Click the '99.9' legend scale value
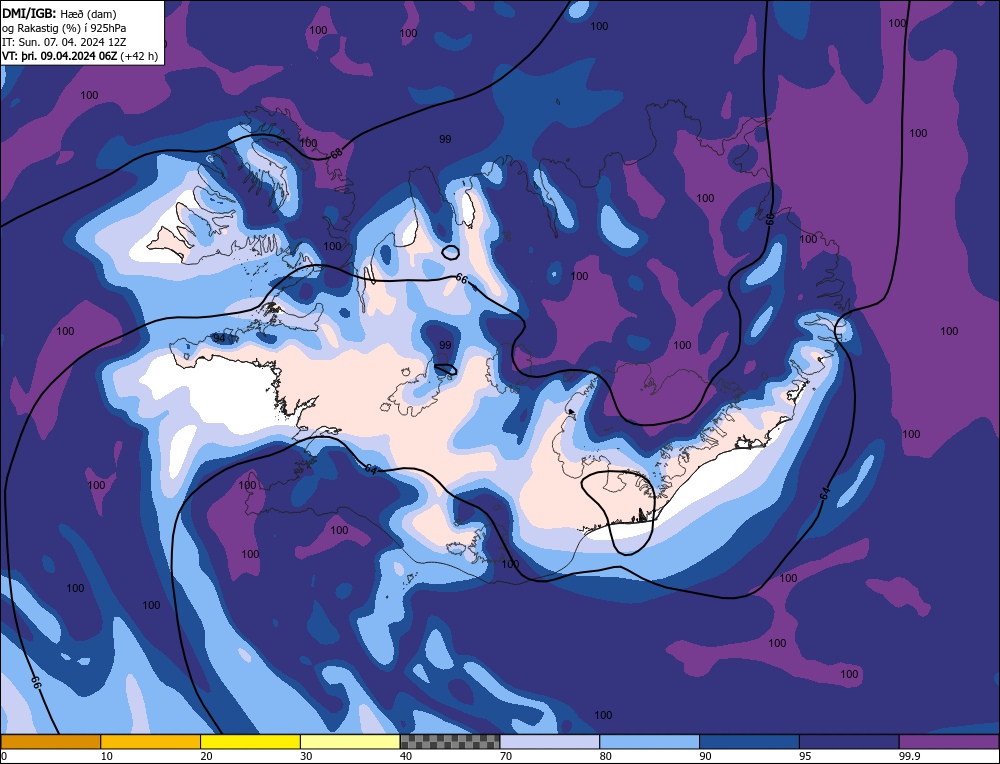 (908, 756)
